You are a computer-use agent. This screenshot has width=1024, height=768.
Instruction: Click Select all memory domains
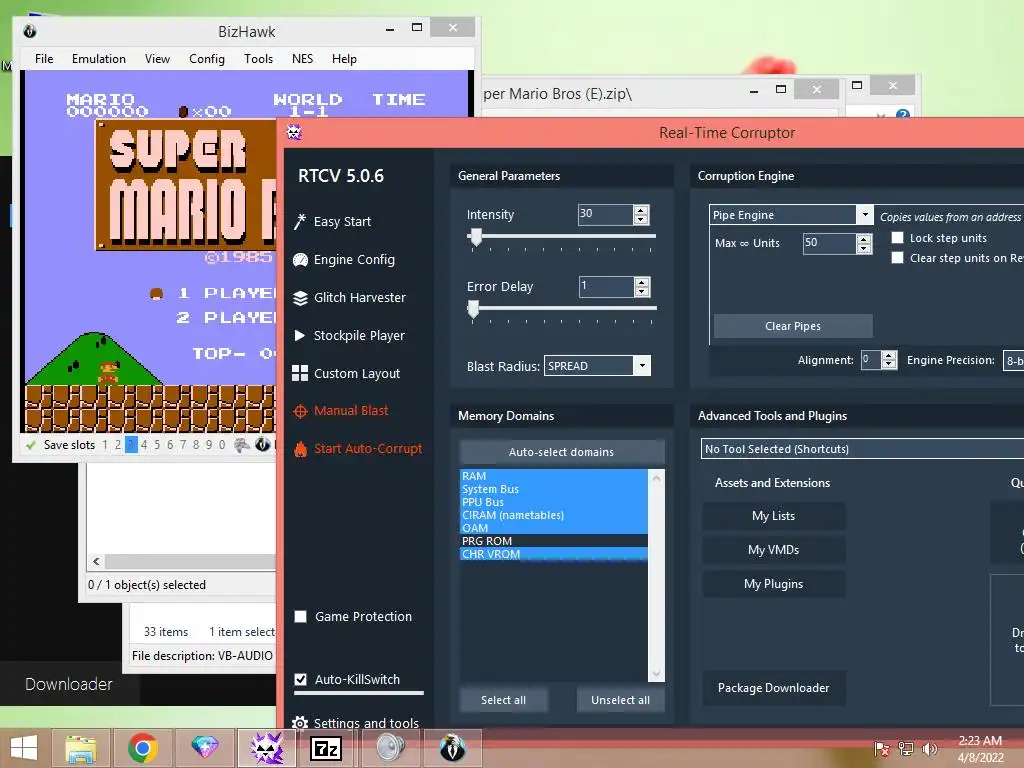point(504,700)
